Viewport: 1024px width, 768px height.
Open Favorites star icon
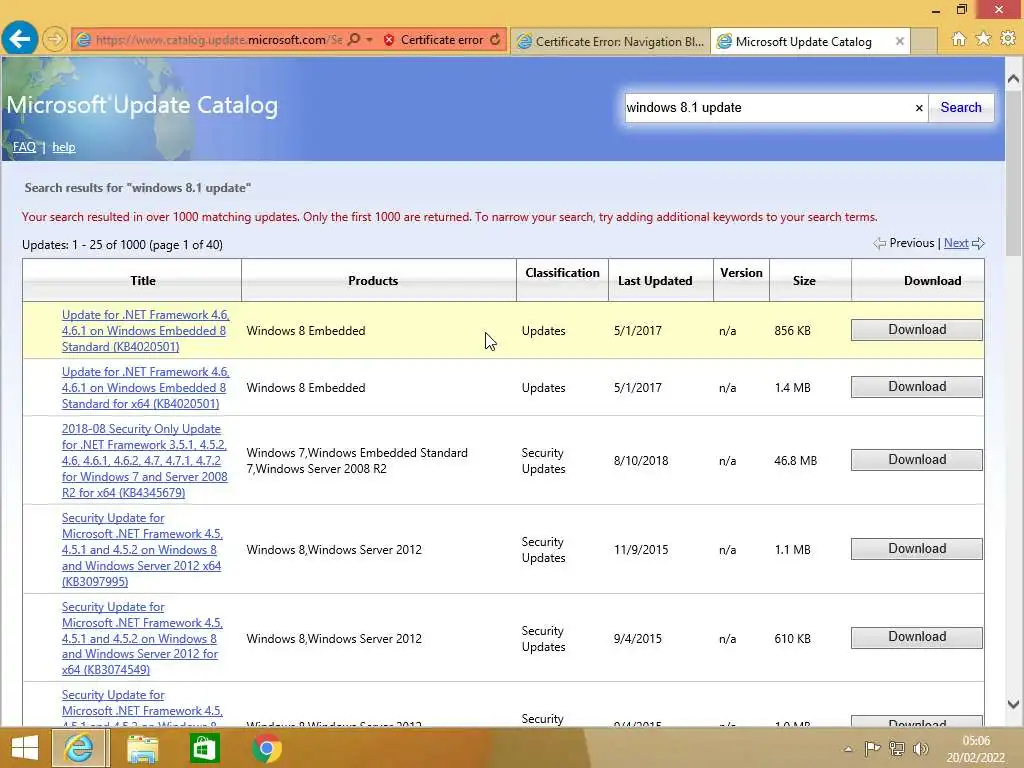point(984,39)
